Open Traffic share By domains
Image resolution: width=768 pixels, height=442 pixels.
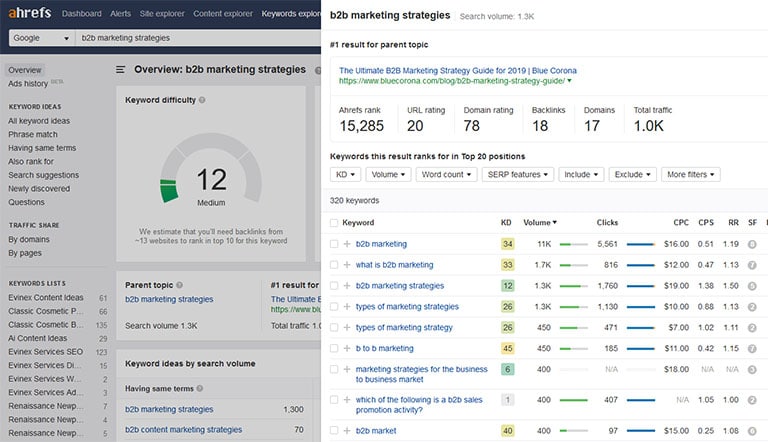(x=29, y=239)
